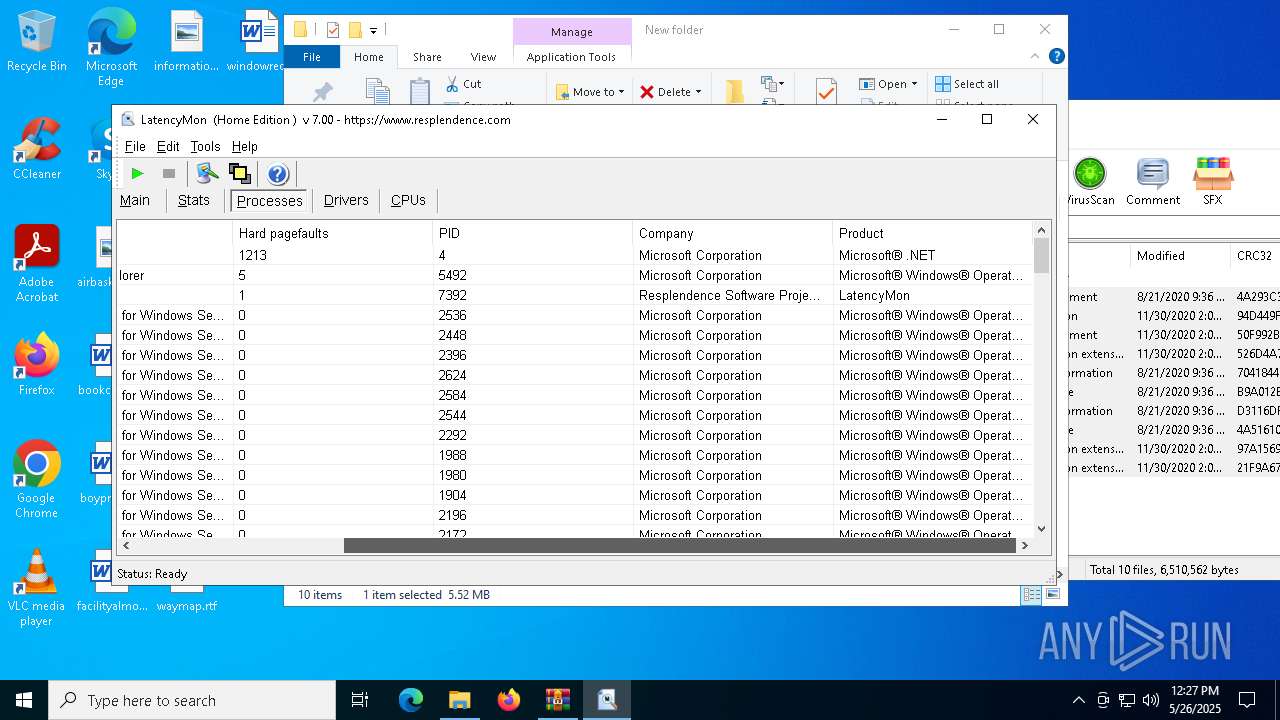Open CCleaner desktop shortcut

pos(37,149)
